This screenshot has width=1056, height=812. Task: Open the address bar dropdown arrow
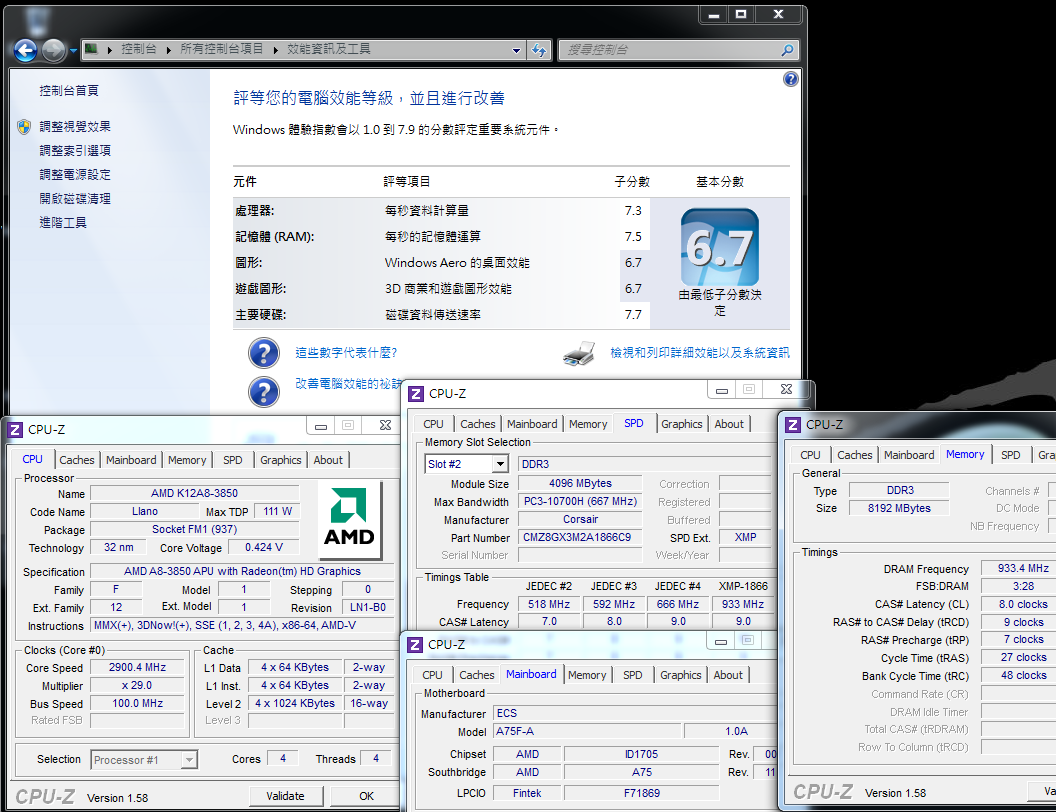pos(517,50)
